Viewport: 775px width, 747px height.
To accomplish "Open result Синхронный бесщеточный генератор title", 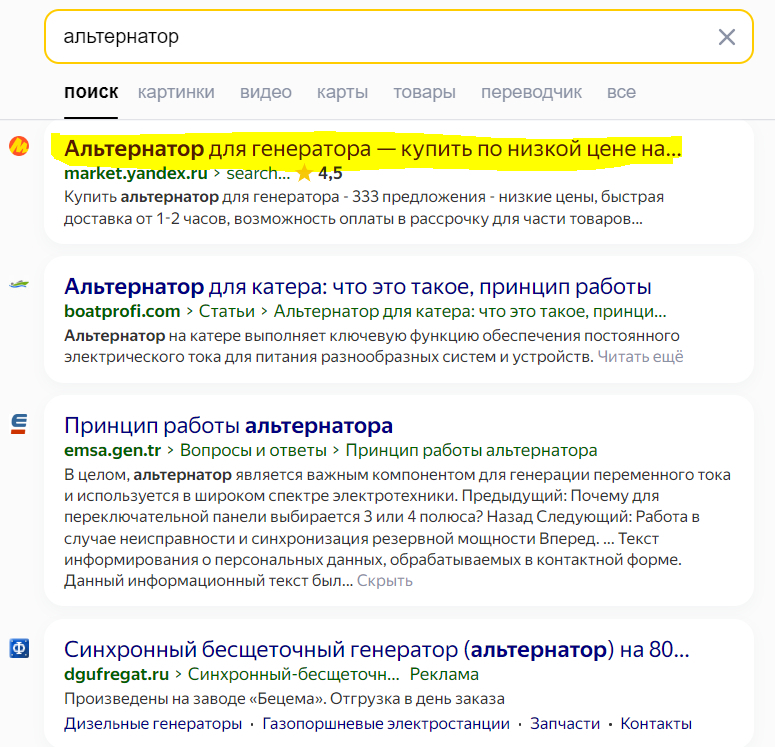I will (377, 650).
